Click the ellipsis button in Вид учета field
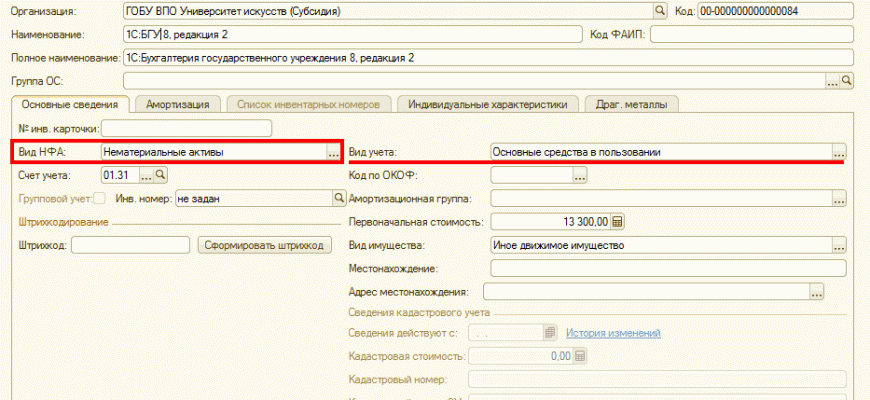The width and height of the screenshot is (870, 400). click(x=839, y=153)
